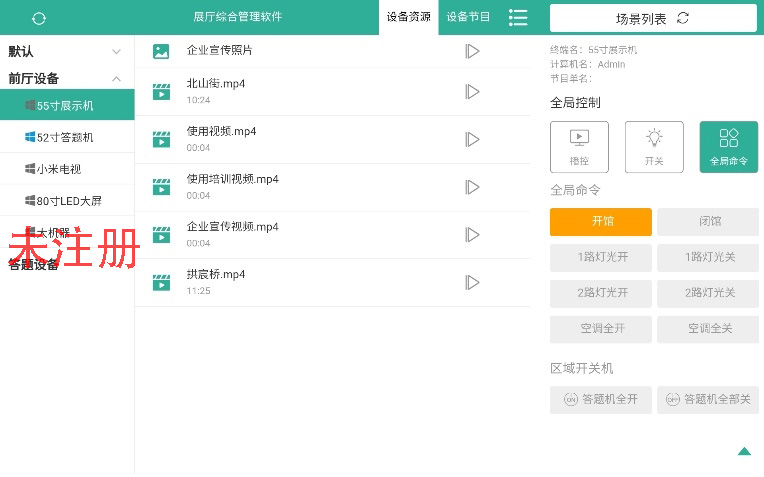
Task: Select the 小米电视 device
Action: click(x=67, y=169)
